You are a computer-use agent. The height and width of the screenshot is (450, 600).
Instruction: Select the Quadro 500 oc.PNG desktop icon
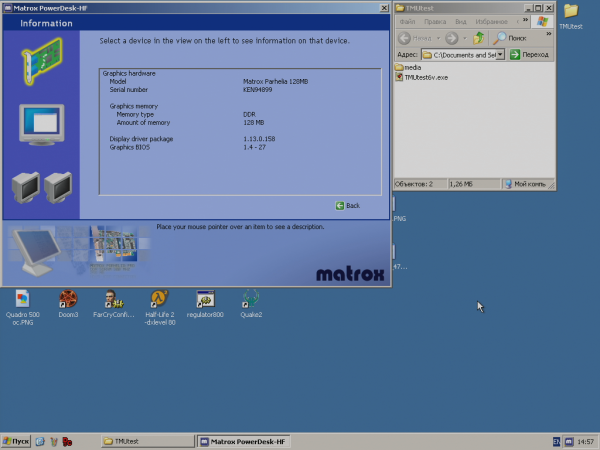click(x=23, y=308)
